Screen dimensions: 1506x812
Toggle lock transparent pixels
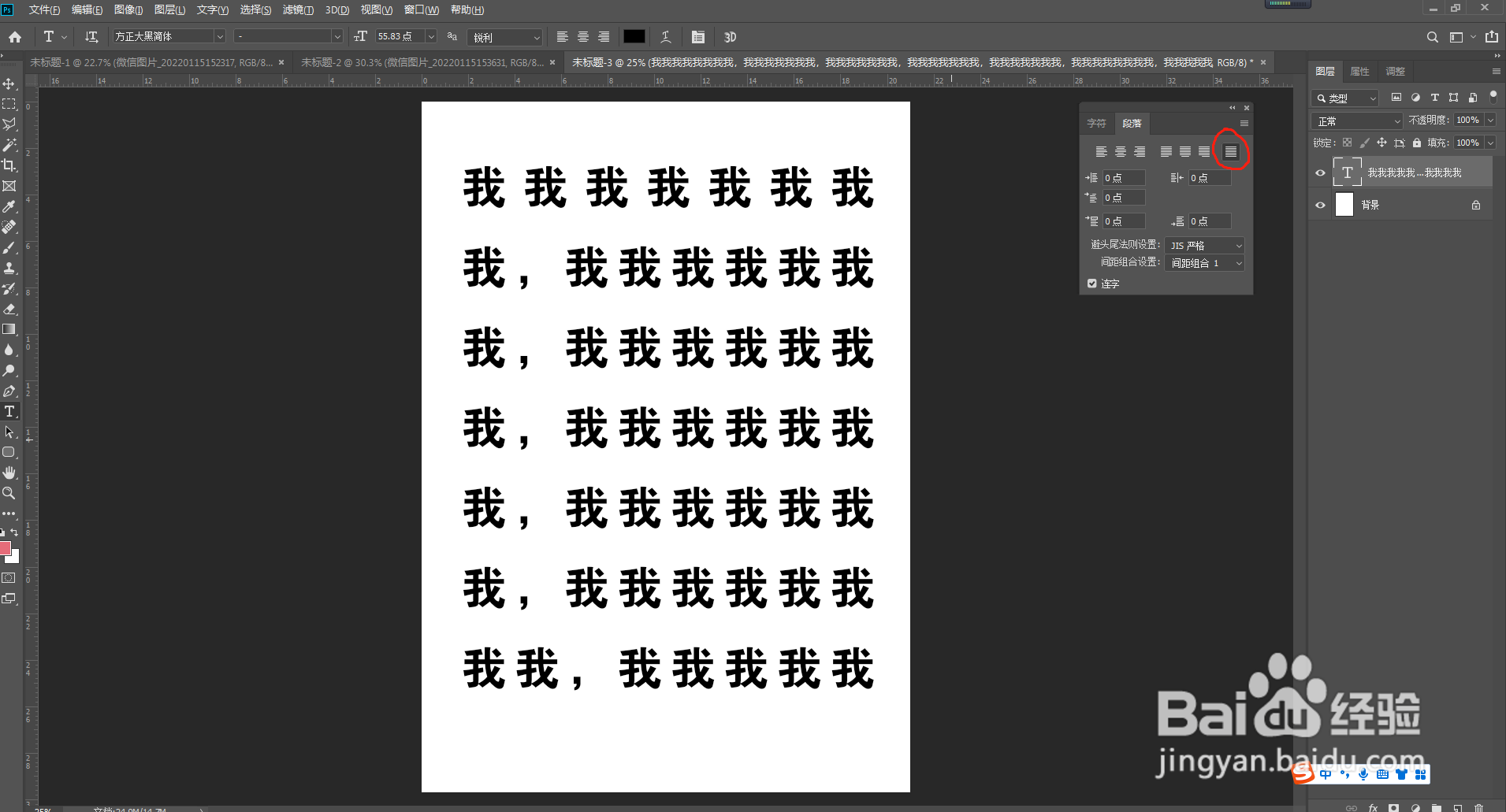tap(1348, 143)
